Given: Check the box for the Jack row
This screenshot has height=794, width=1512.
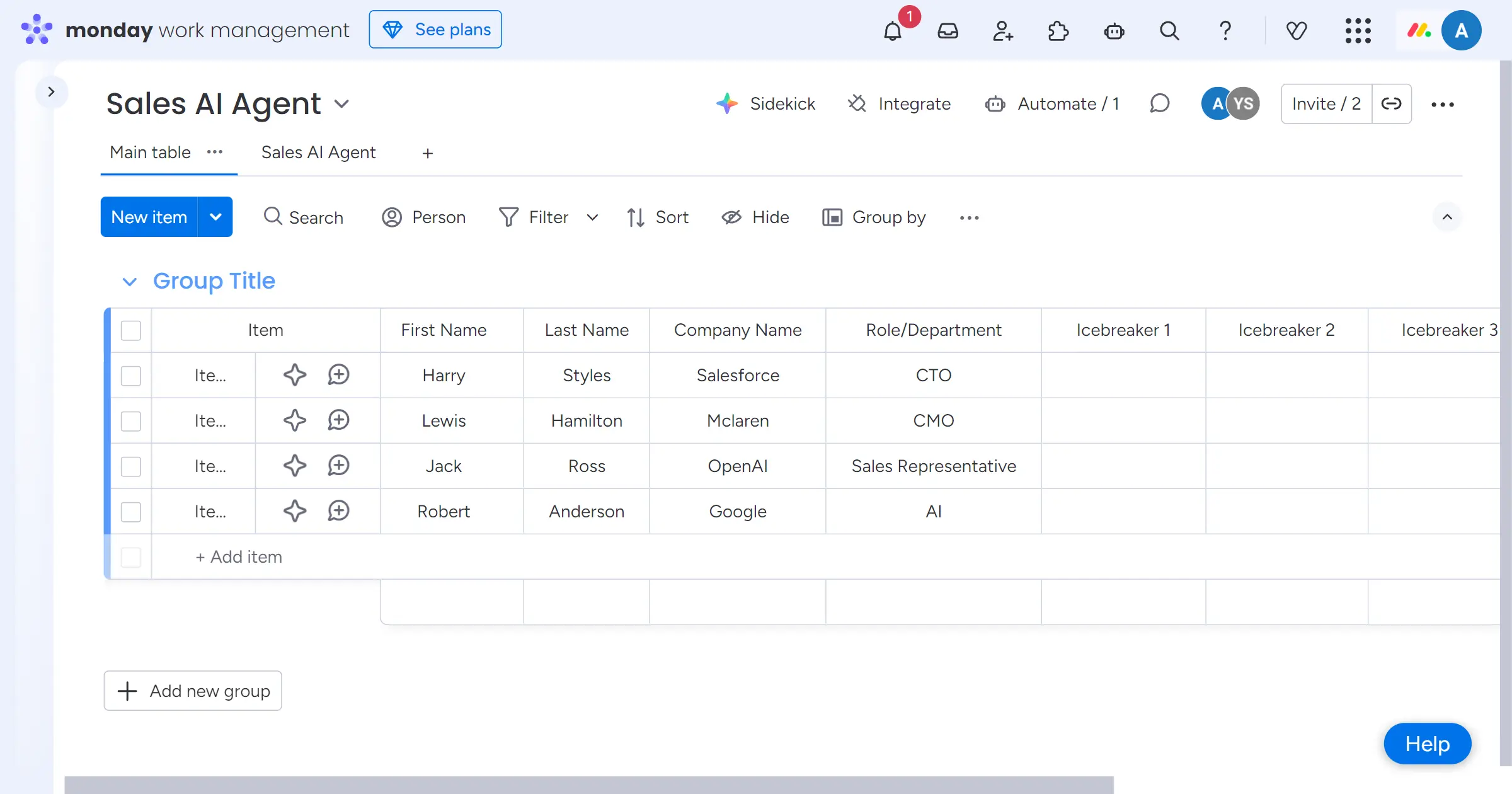Looking at the screenshot, I should tap(131, 466).
